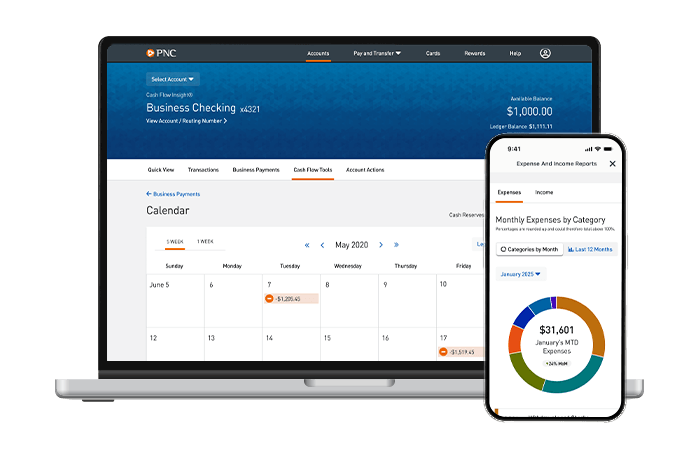700x460 pixels.
Task: Click the PNC logo in header
Action: pos(161,53)
